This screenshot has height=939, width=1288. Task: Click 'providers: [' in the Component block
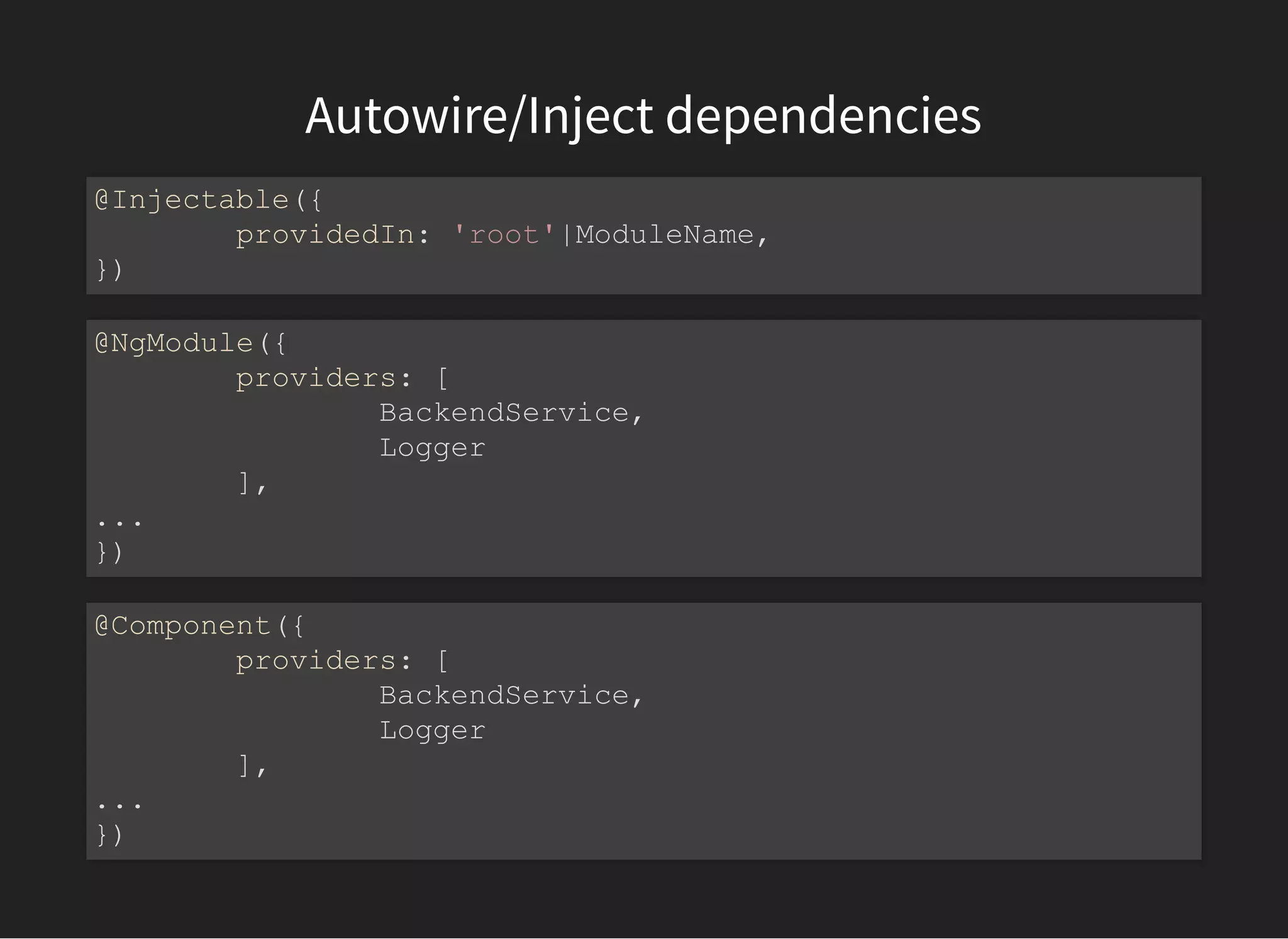pos(342,661)
